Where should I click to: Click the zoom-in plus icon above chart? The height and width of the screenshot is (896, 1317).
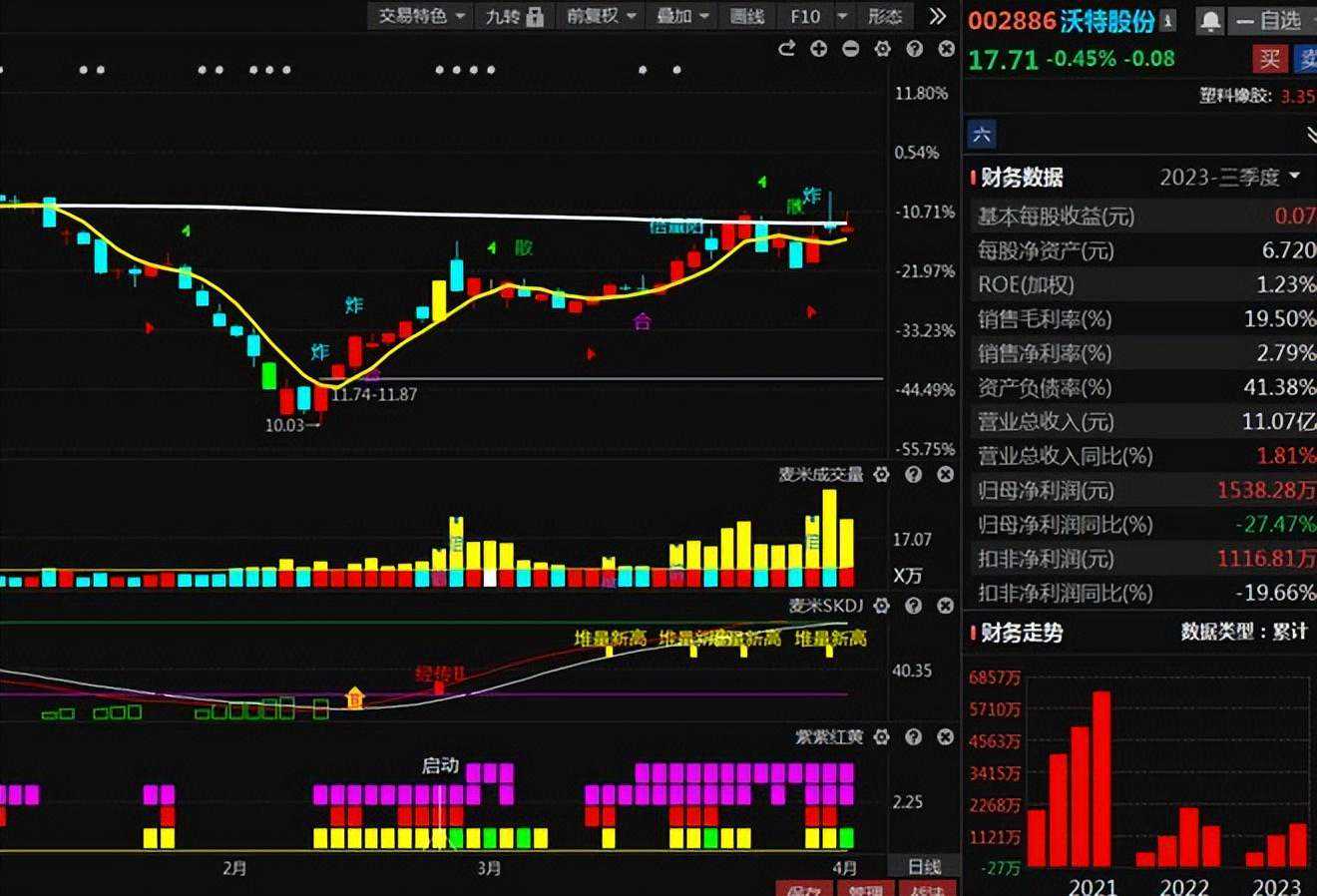(x=818, y=48)
